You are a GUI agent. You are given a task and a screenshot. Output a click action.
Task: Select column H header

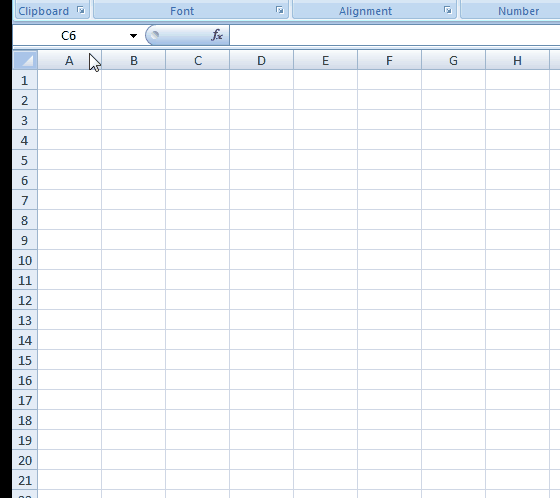tap(518, 60)
